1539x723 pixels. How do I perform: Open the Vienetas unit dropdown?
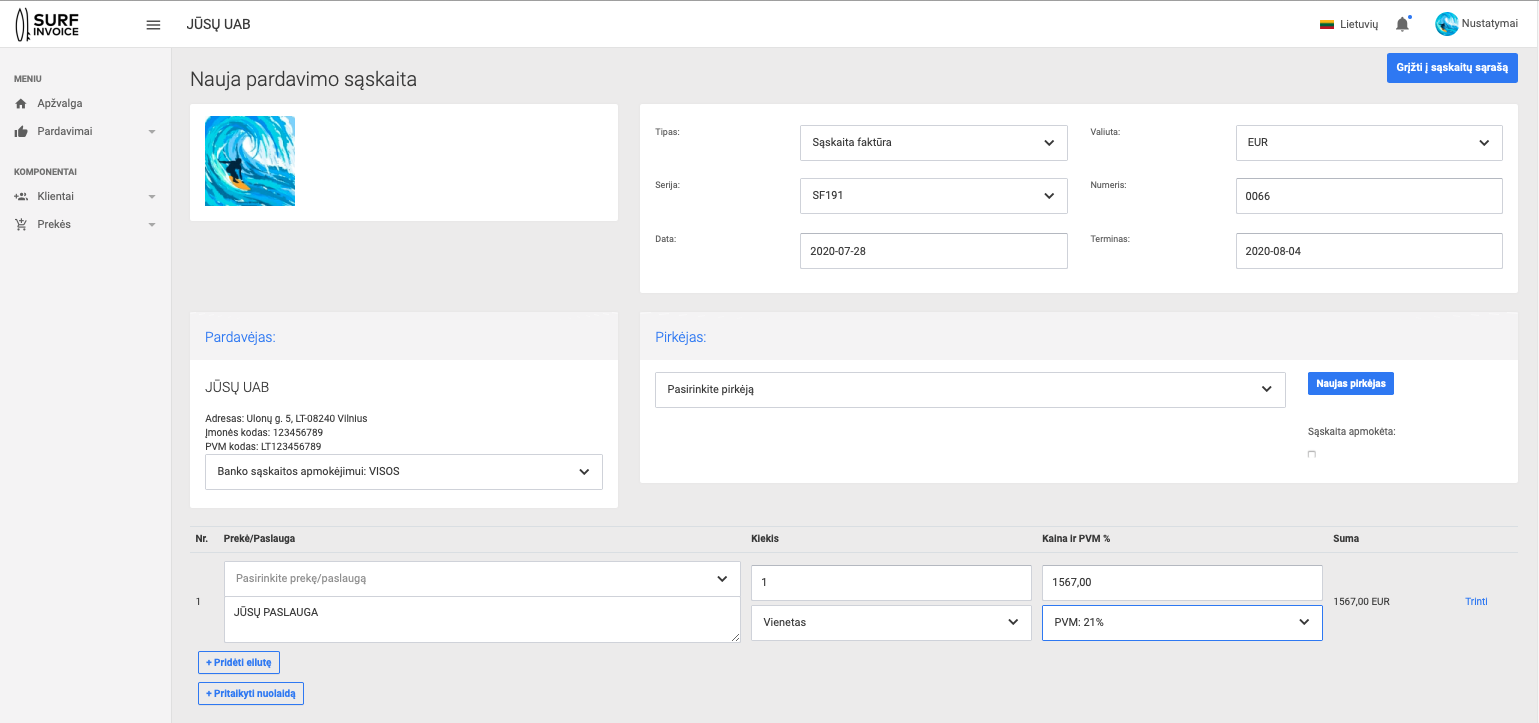891,622
